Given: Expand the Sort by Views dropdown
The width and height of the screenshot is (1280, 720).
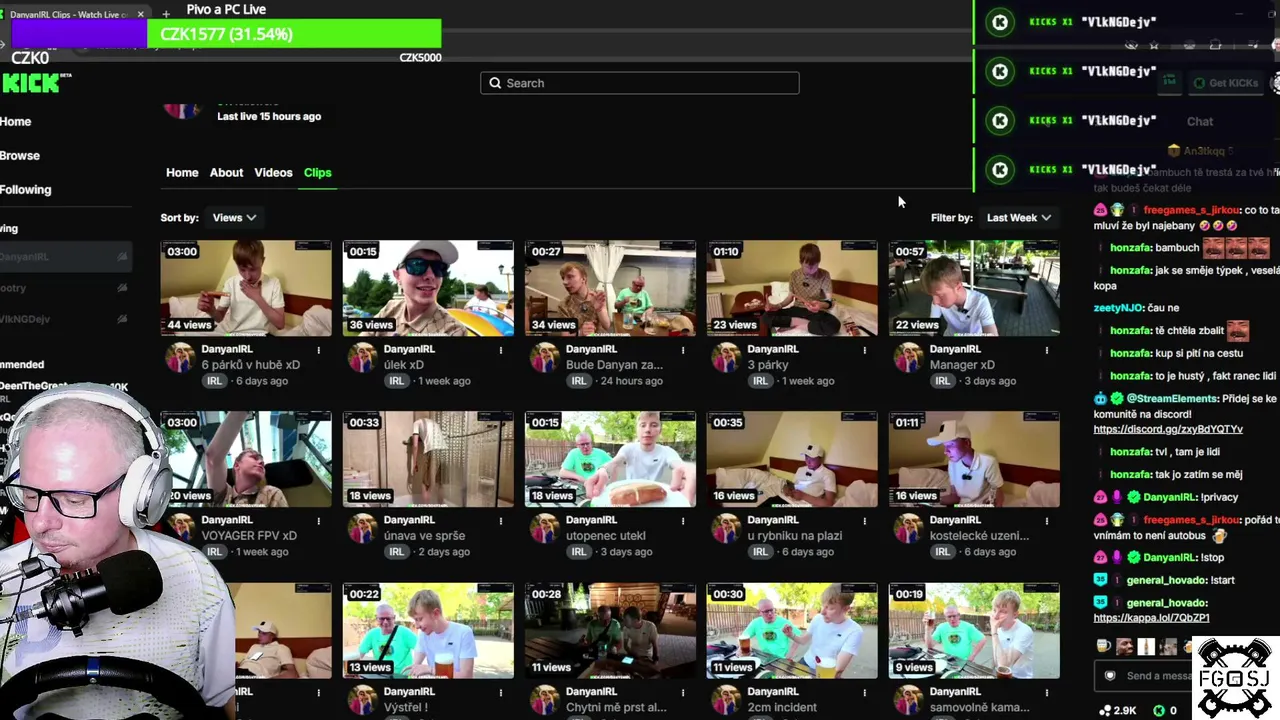Looking at the screenshot, I should coord(234,217).
